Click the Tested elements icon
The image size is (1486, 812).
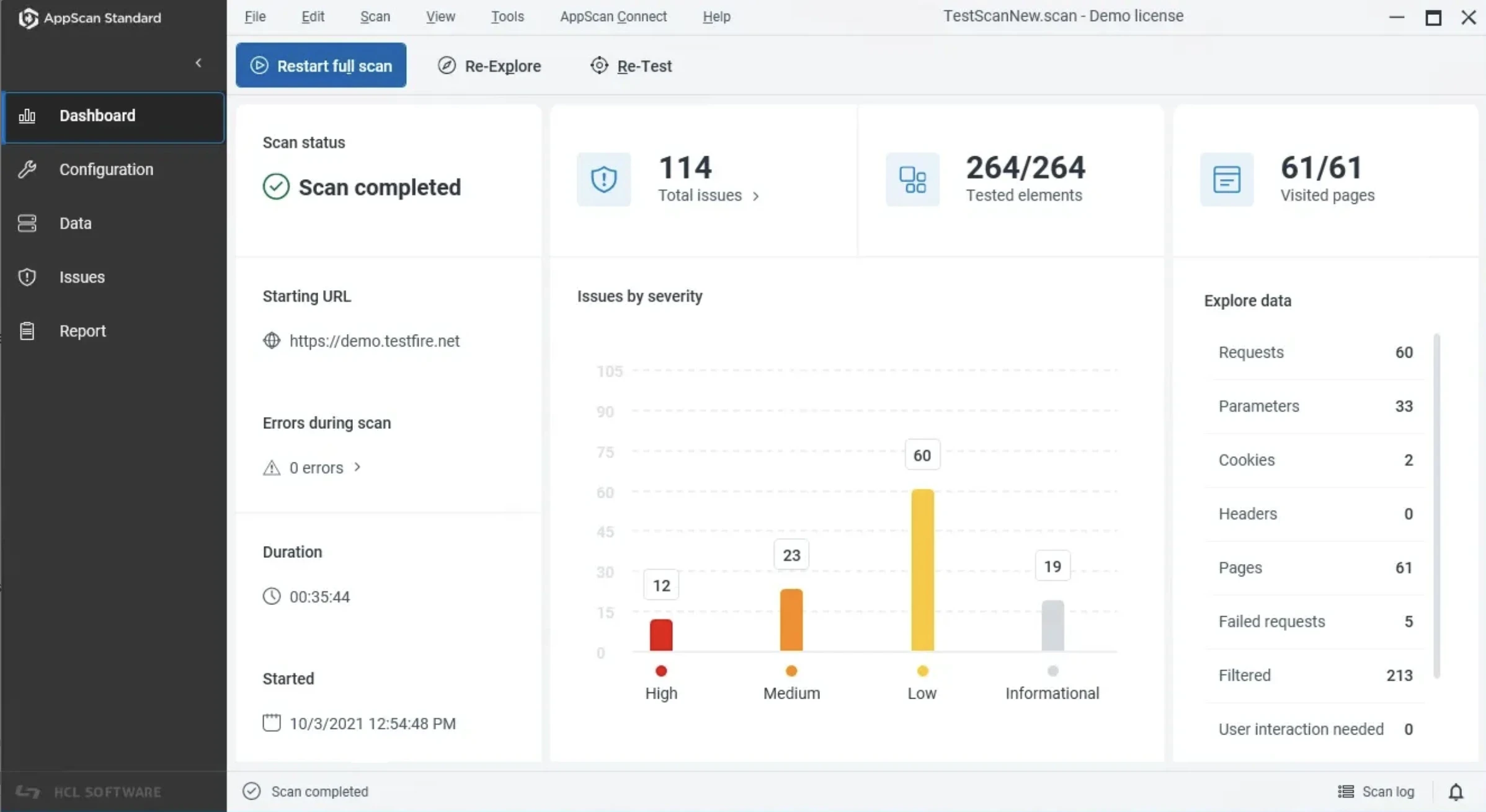(912, 180)
